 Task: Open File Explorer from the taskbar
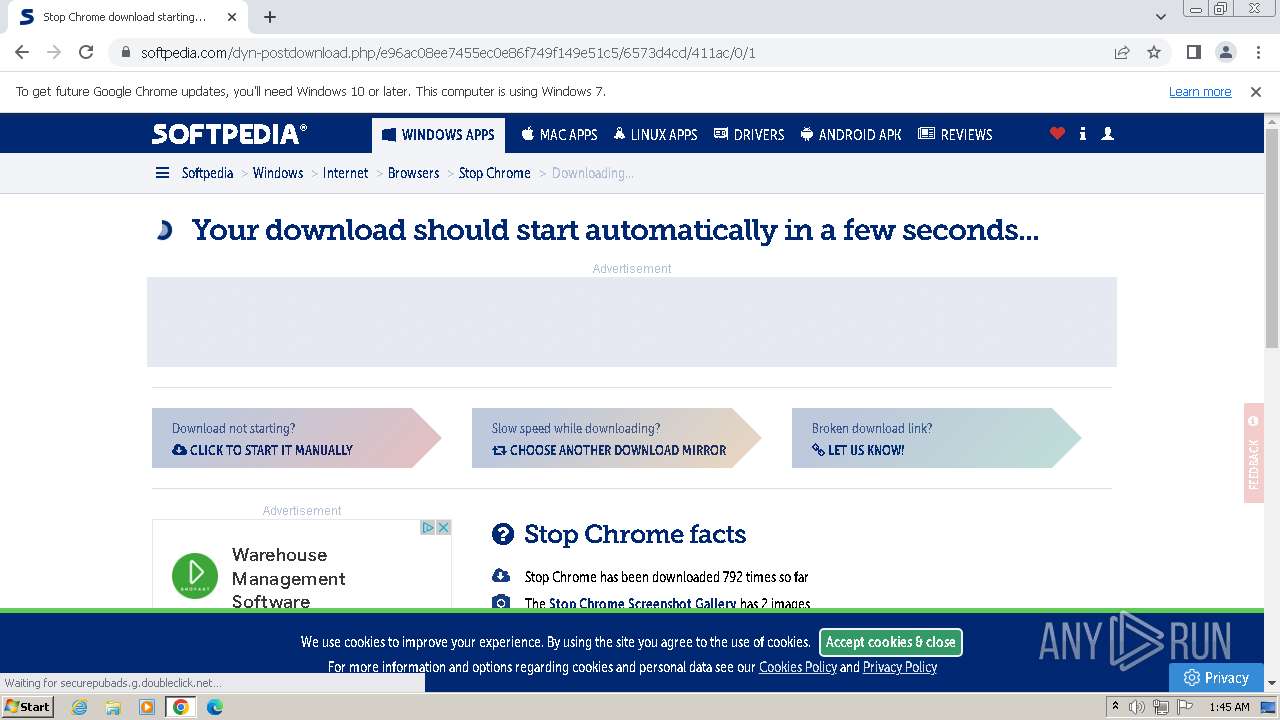pos(113,707)
